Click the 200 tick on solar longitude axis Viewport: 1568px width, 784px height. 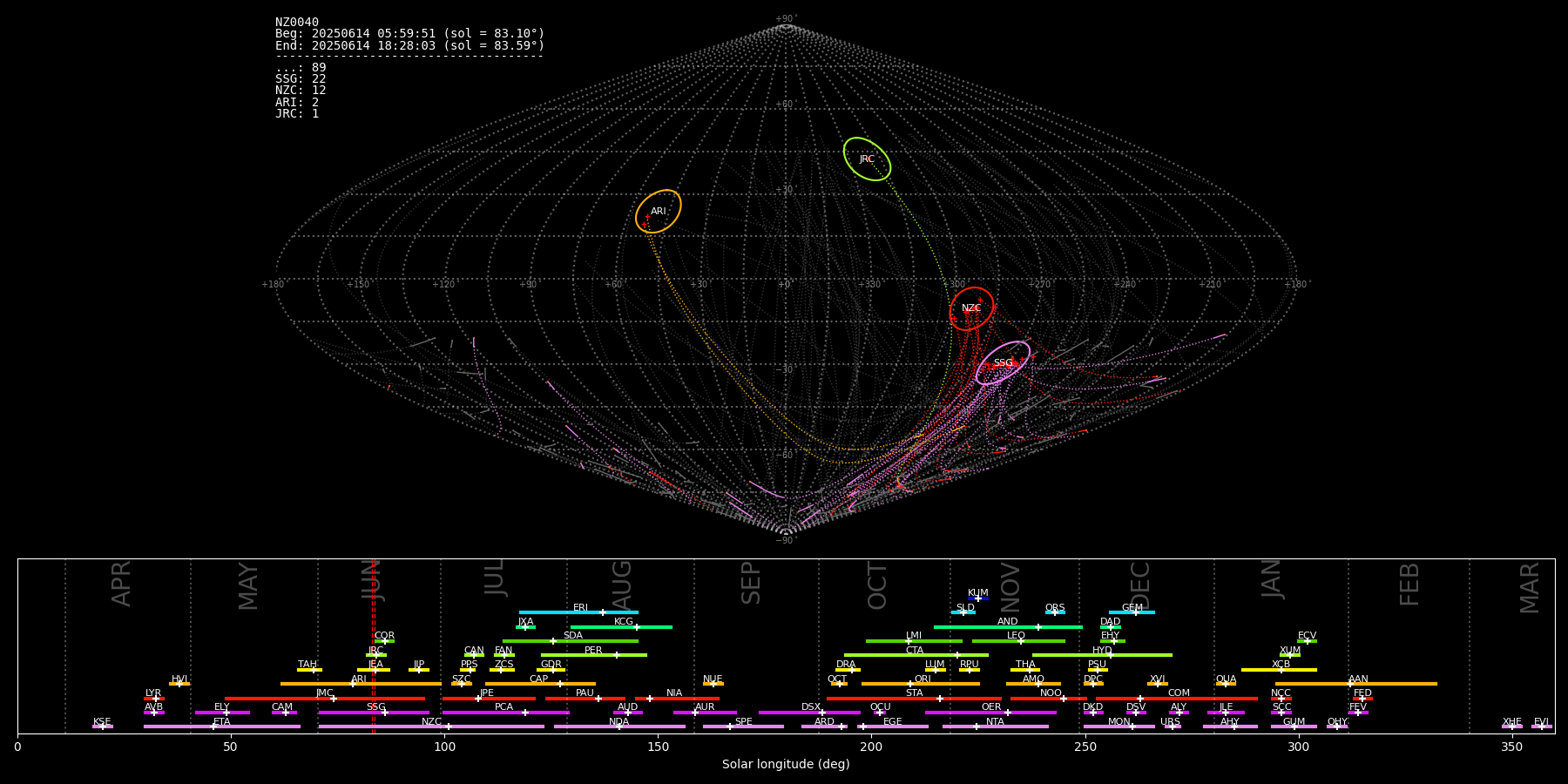pyautogui.click(x=871, y=747)
